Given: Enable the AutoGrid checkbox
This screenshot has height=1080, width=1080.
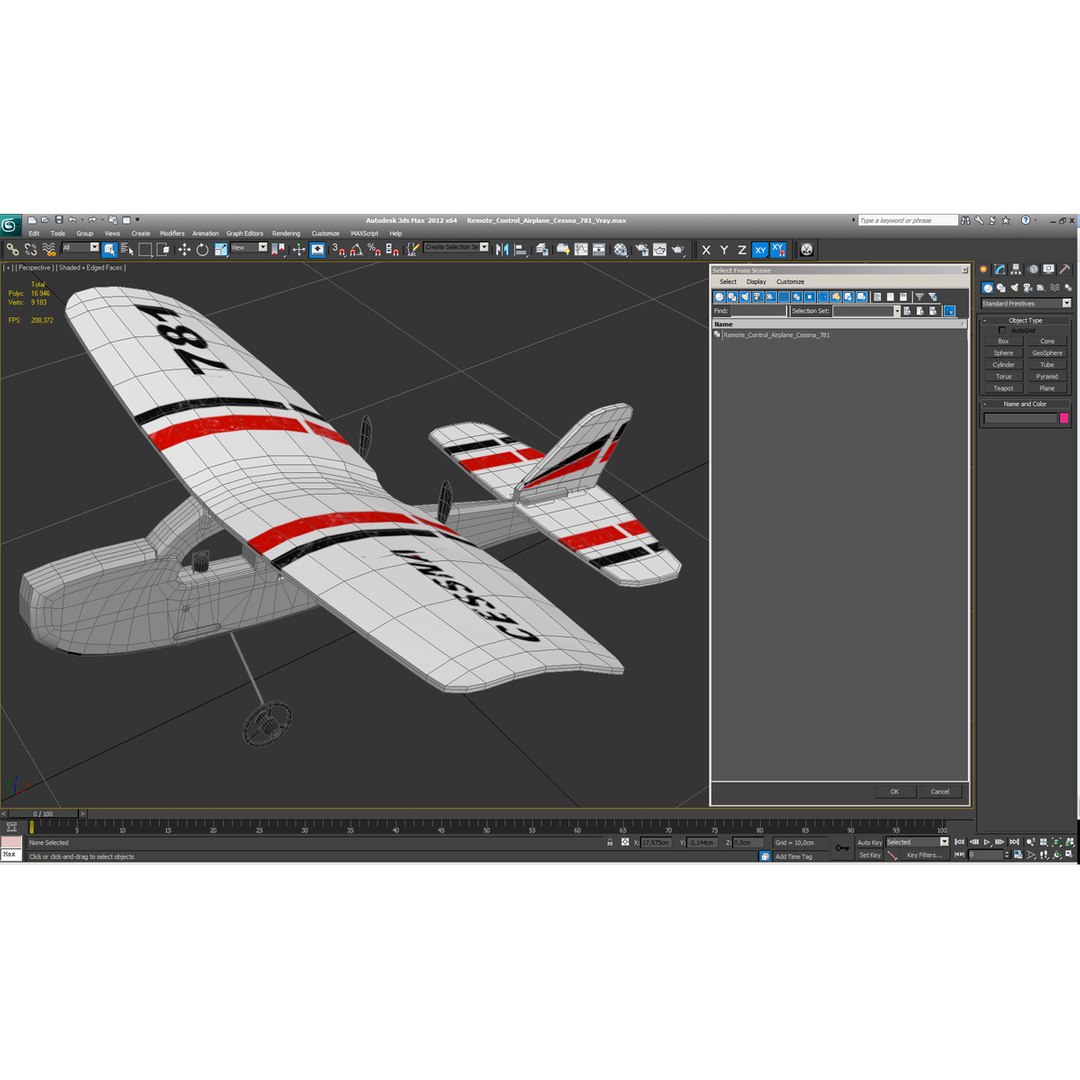Looking at the screenshot, I should click(x=1002, y=330).
